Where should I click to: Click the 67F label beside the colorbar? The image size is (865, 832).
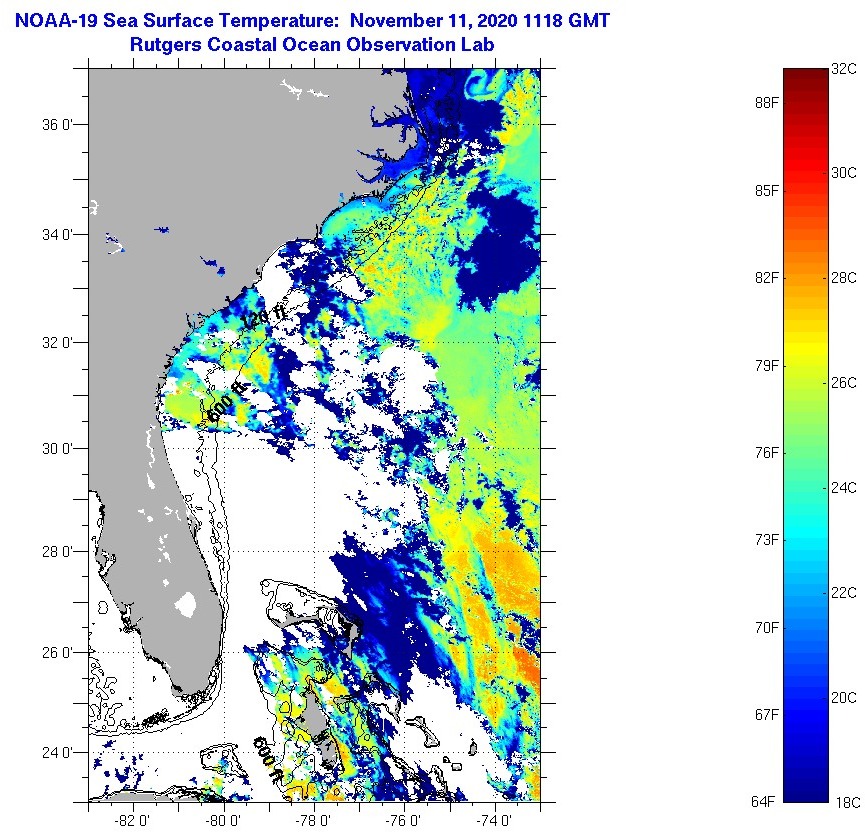click(x=767, y=714)
